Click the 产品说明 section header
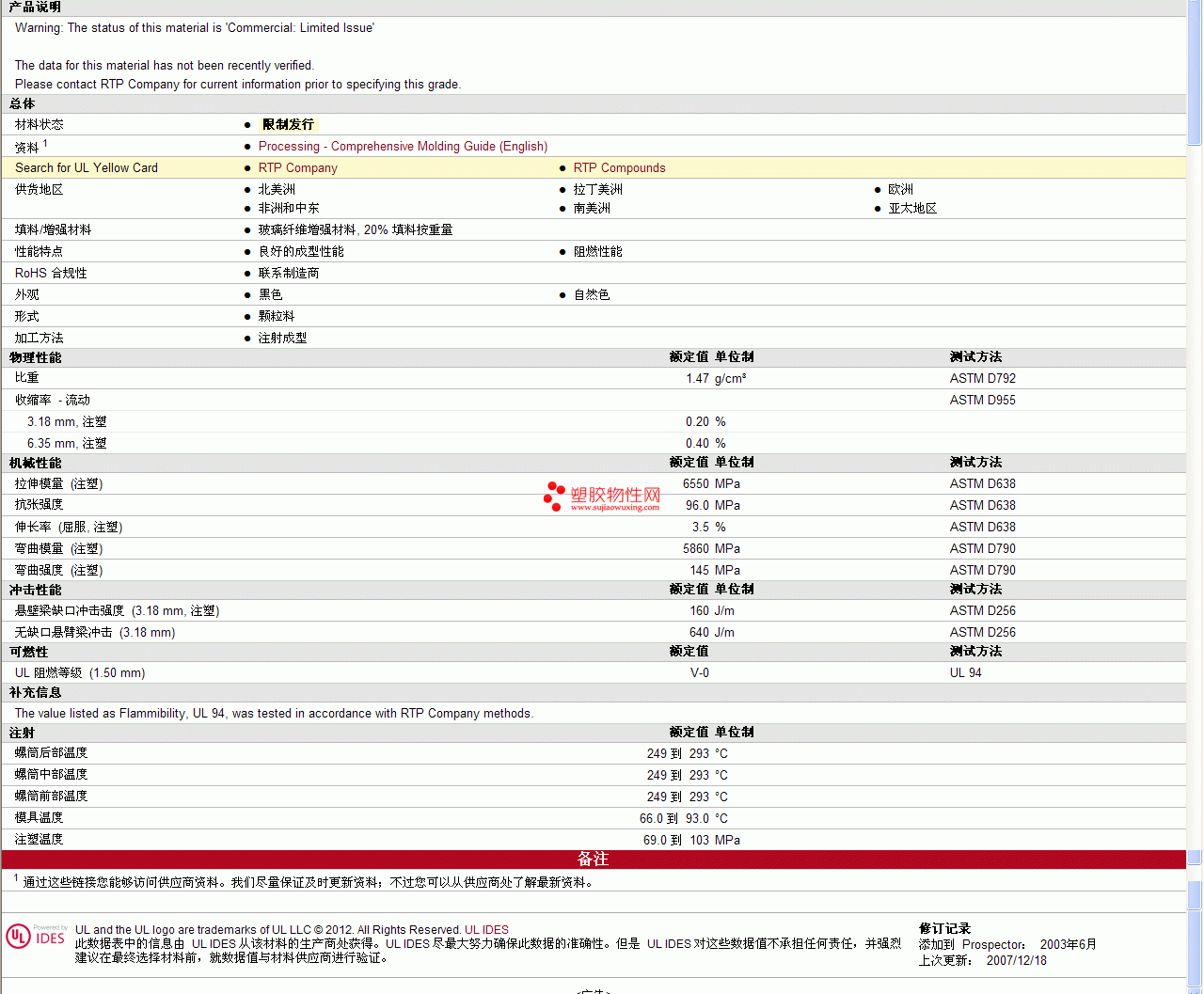This screenshot has width=1204, height=994. click(36, 8)
